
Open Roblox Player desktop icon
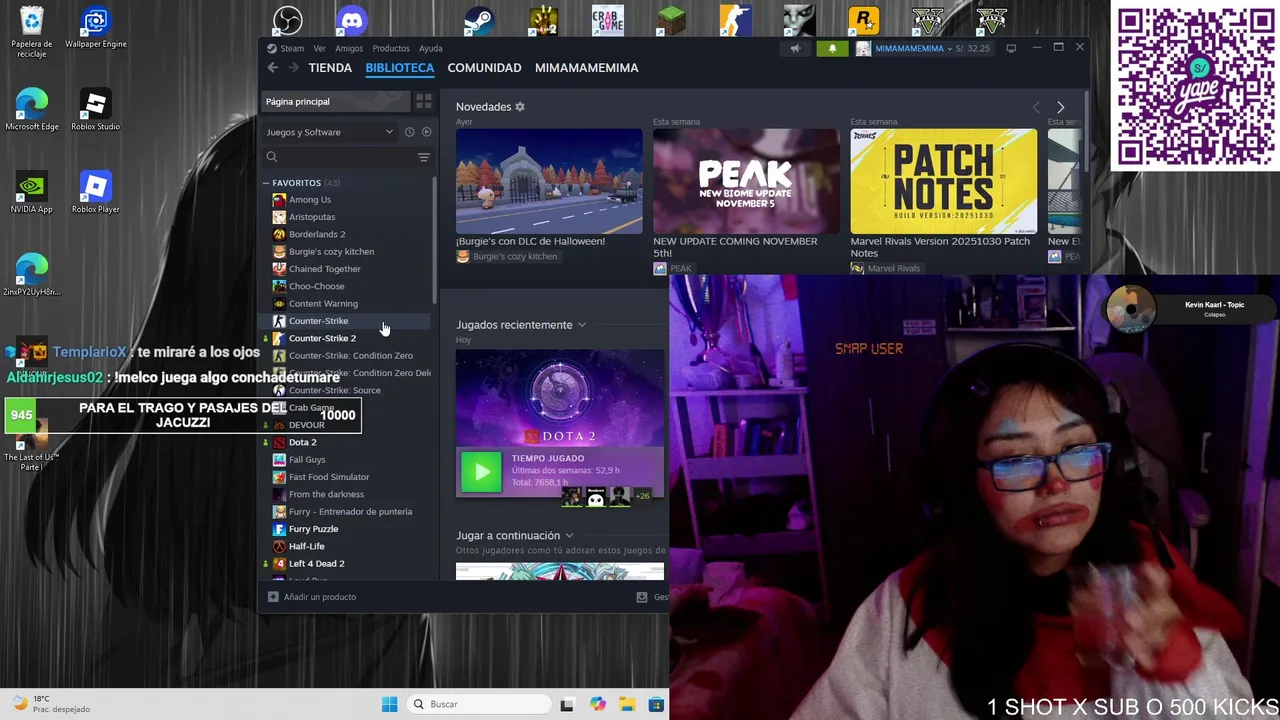tap(96, 193)
